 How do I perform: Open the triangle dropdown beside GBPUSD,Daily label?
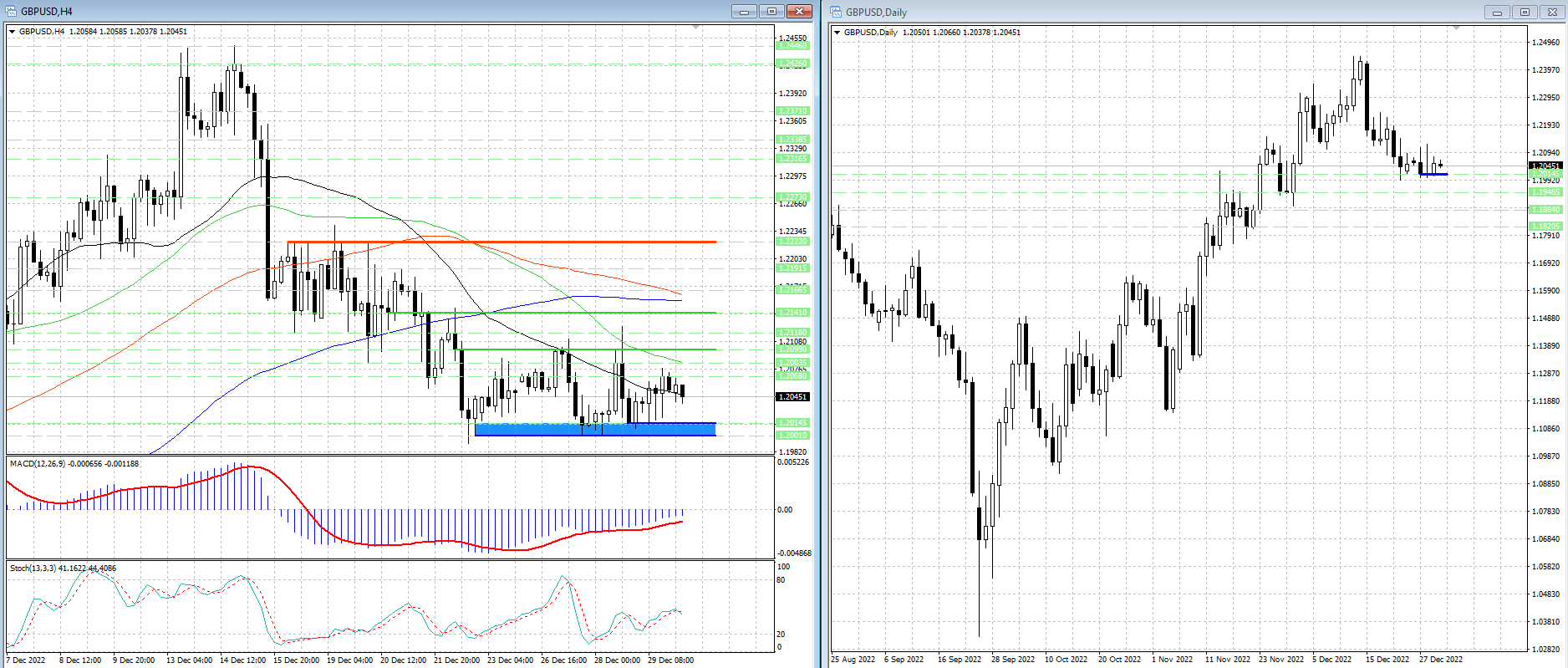pyautogui.click(x=837, y=33)
